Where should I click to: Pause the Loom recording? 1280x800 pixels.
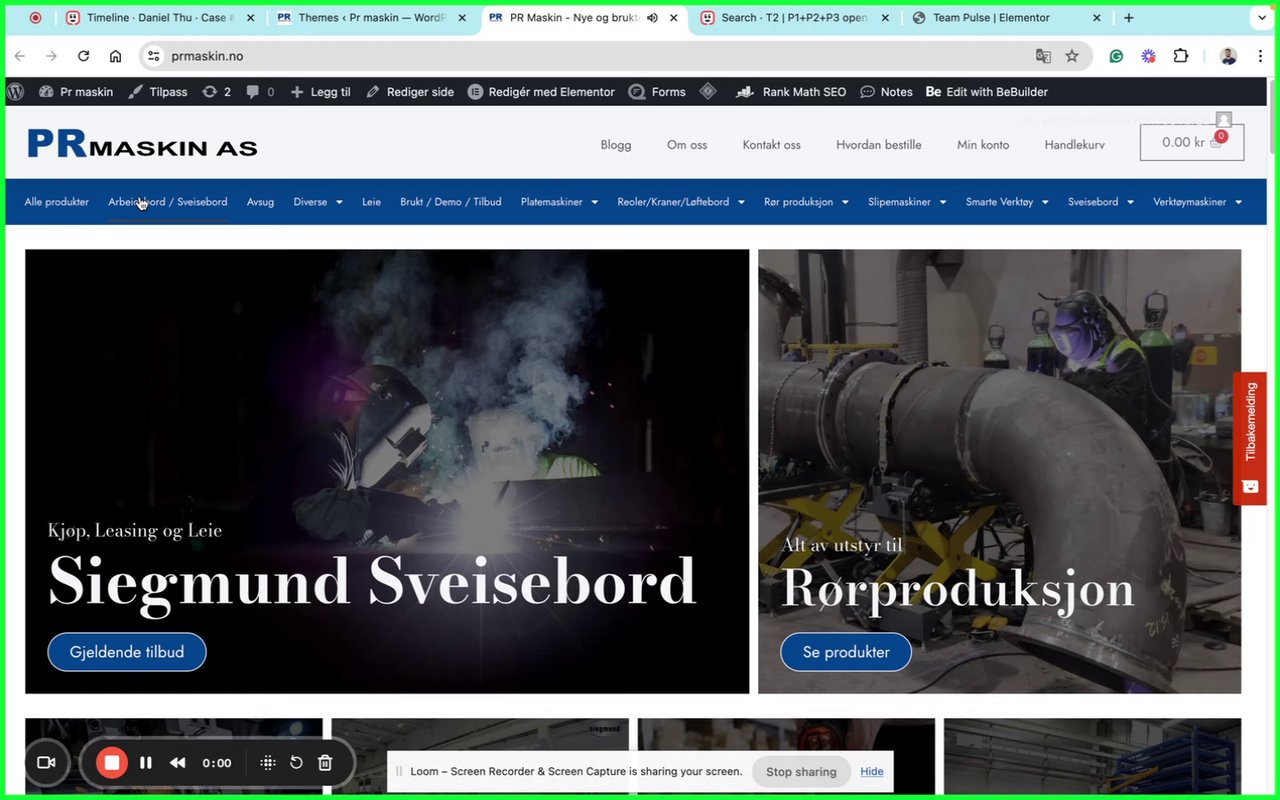tap(146, 763)
